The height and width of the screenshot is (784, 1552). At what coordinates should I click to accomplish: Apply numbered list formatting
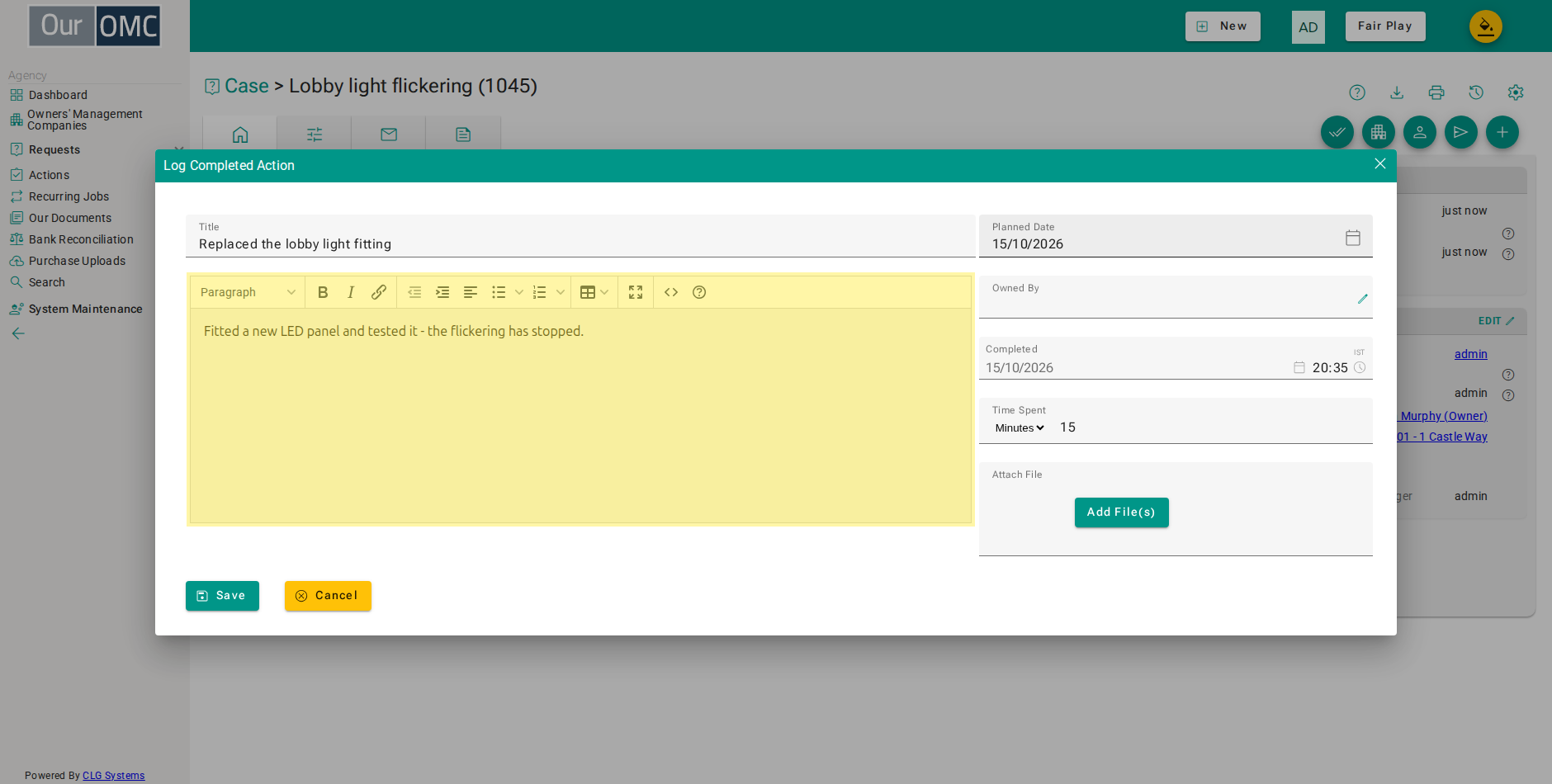pyautogui.click(x=540, y=292)
